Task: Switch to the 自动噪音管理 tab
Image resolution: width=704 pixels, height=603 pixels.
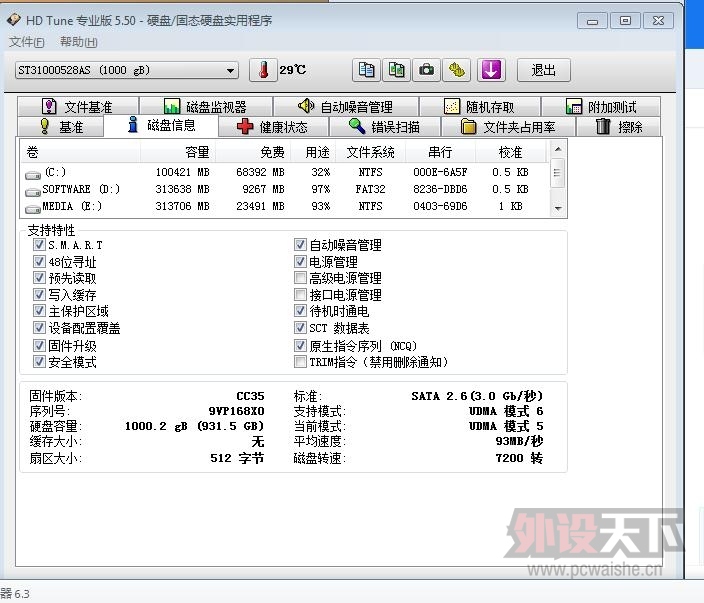Action: [346, 107]
